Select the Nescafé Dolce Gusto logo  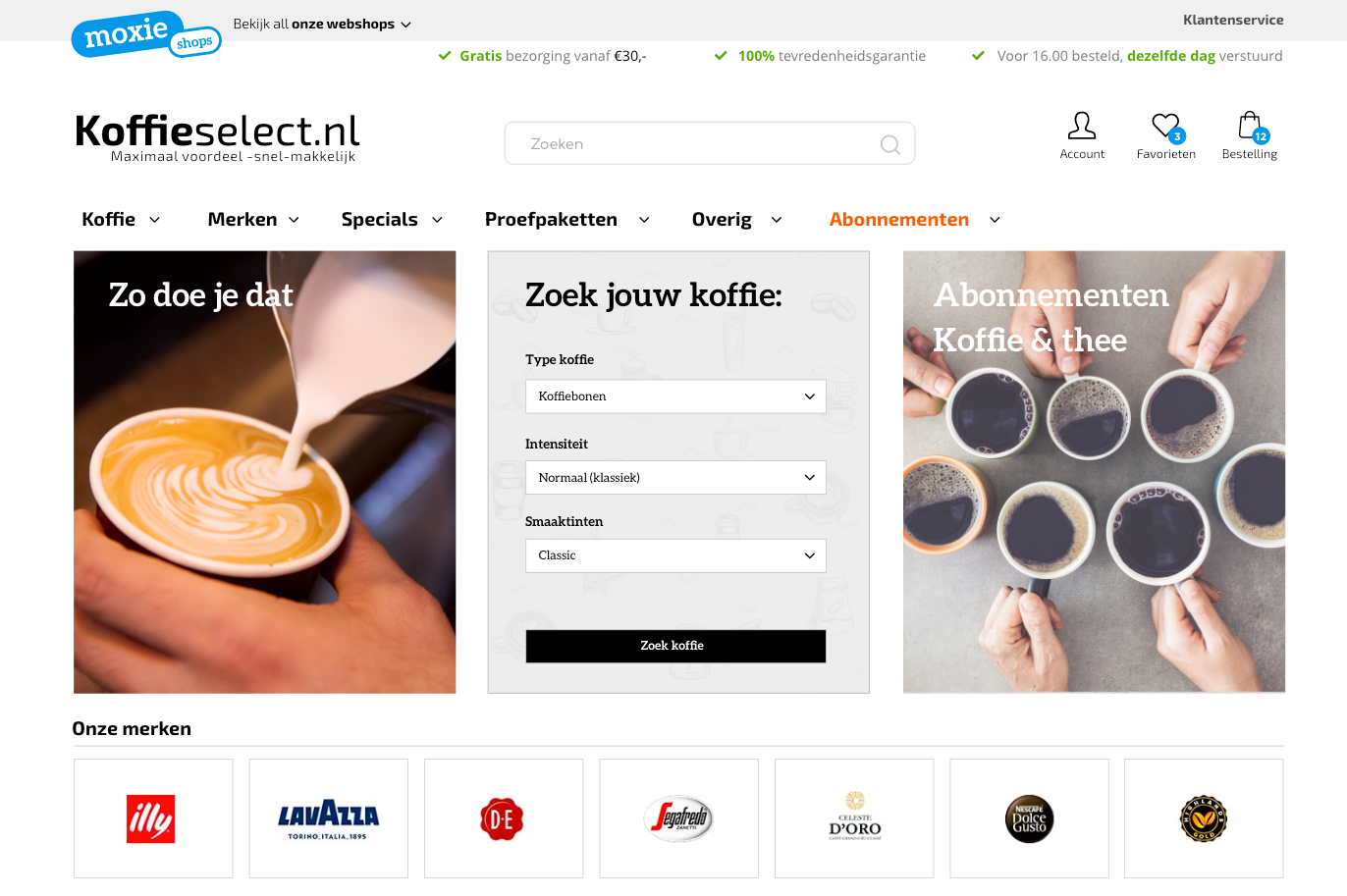[1029, 818]
